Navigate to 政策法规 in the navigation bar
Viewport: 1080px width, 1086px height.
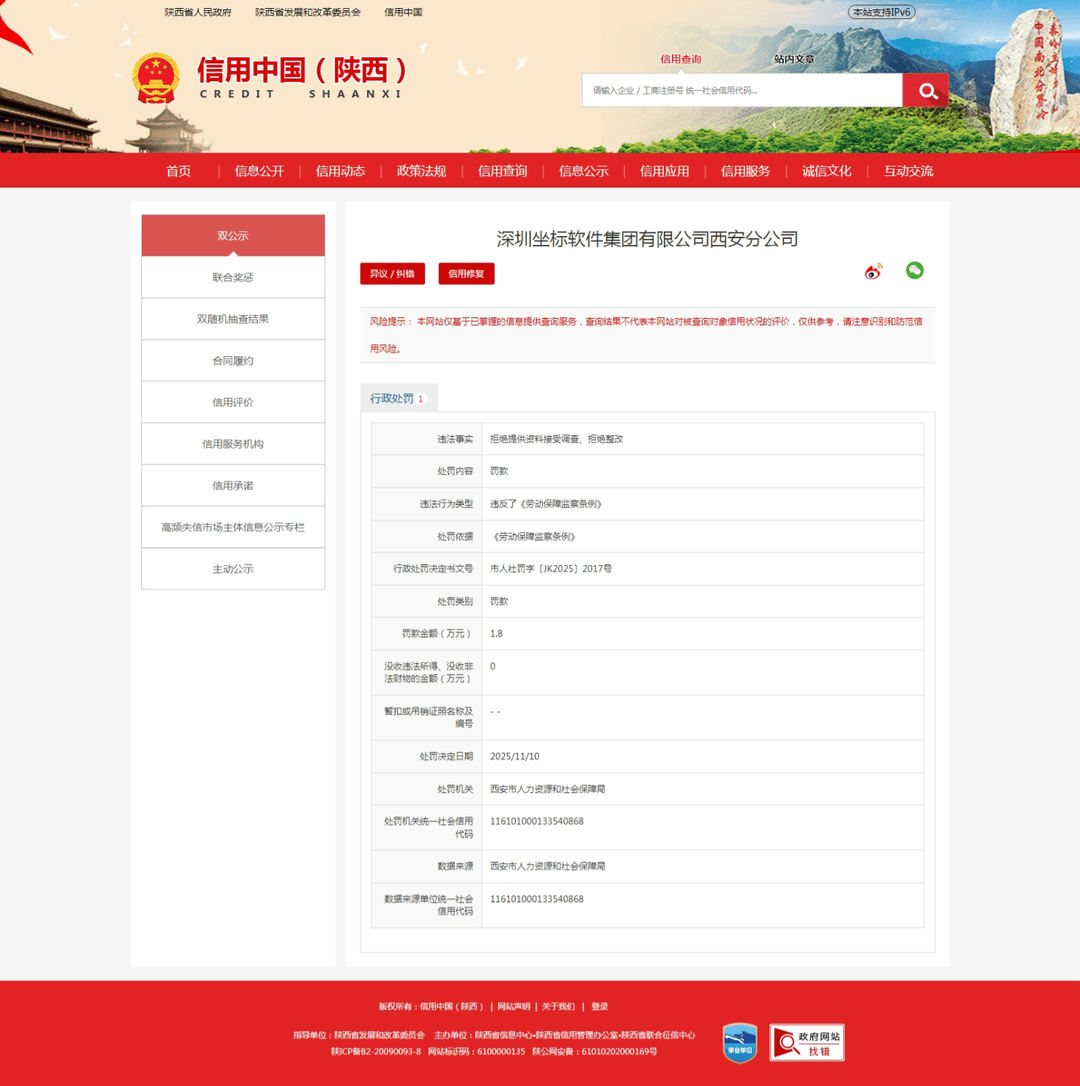tap(421, 170)
